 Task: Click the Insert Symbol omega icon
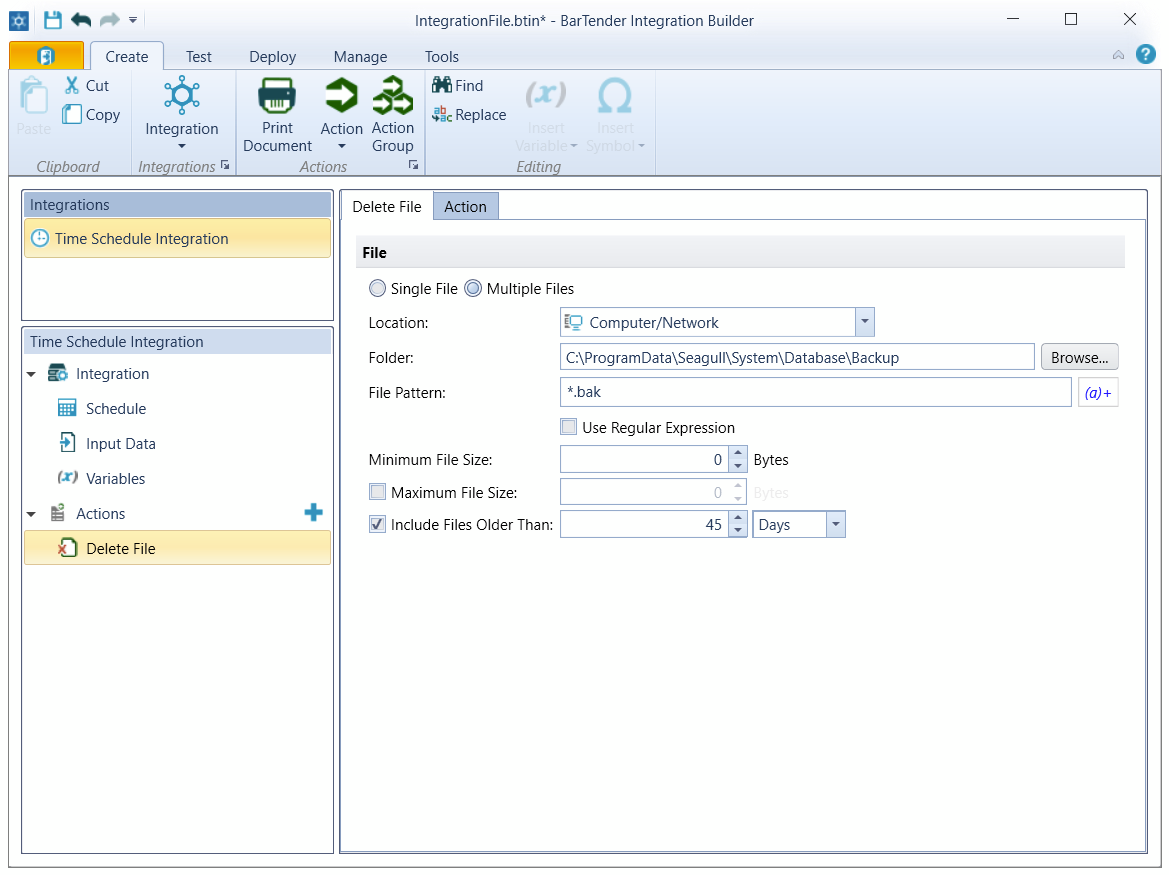(615, 95)
